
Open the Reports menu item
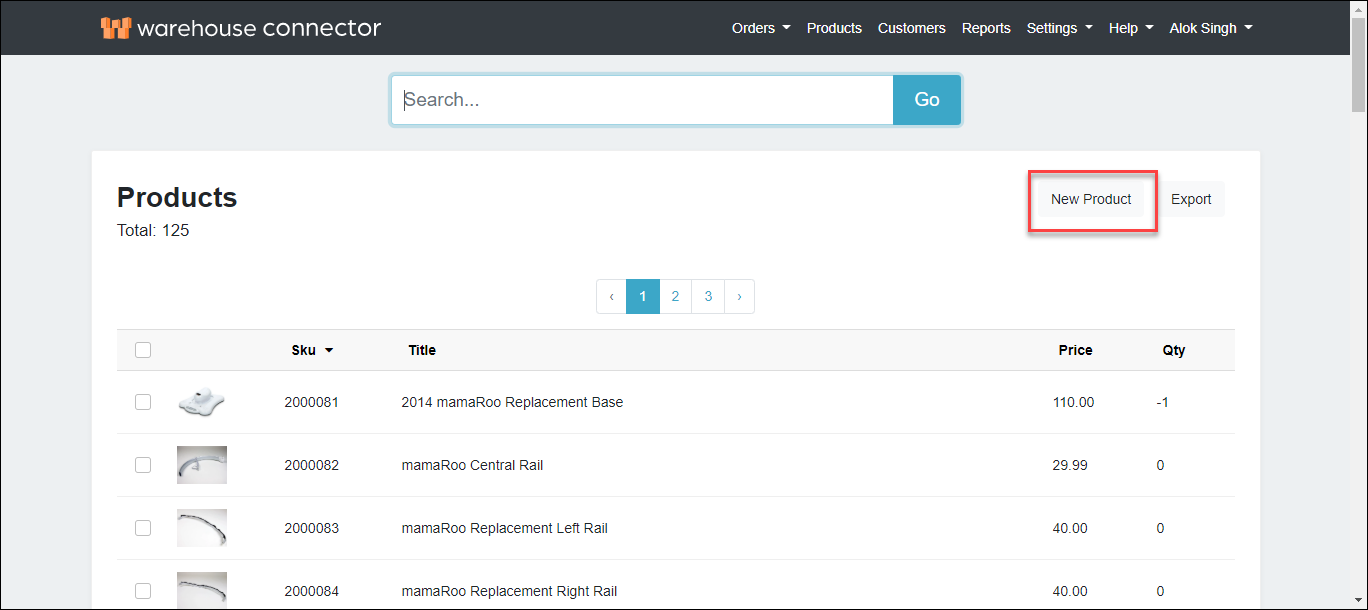[986, 28]
